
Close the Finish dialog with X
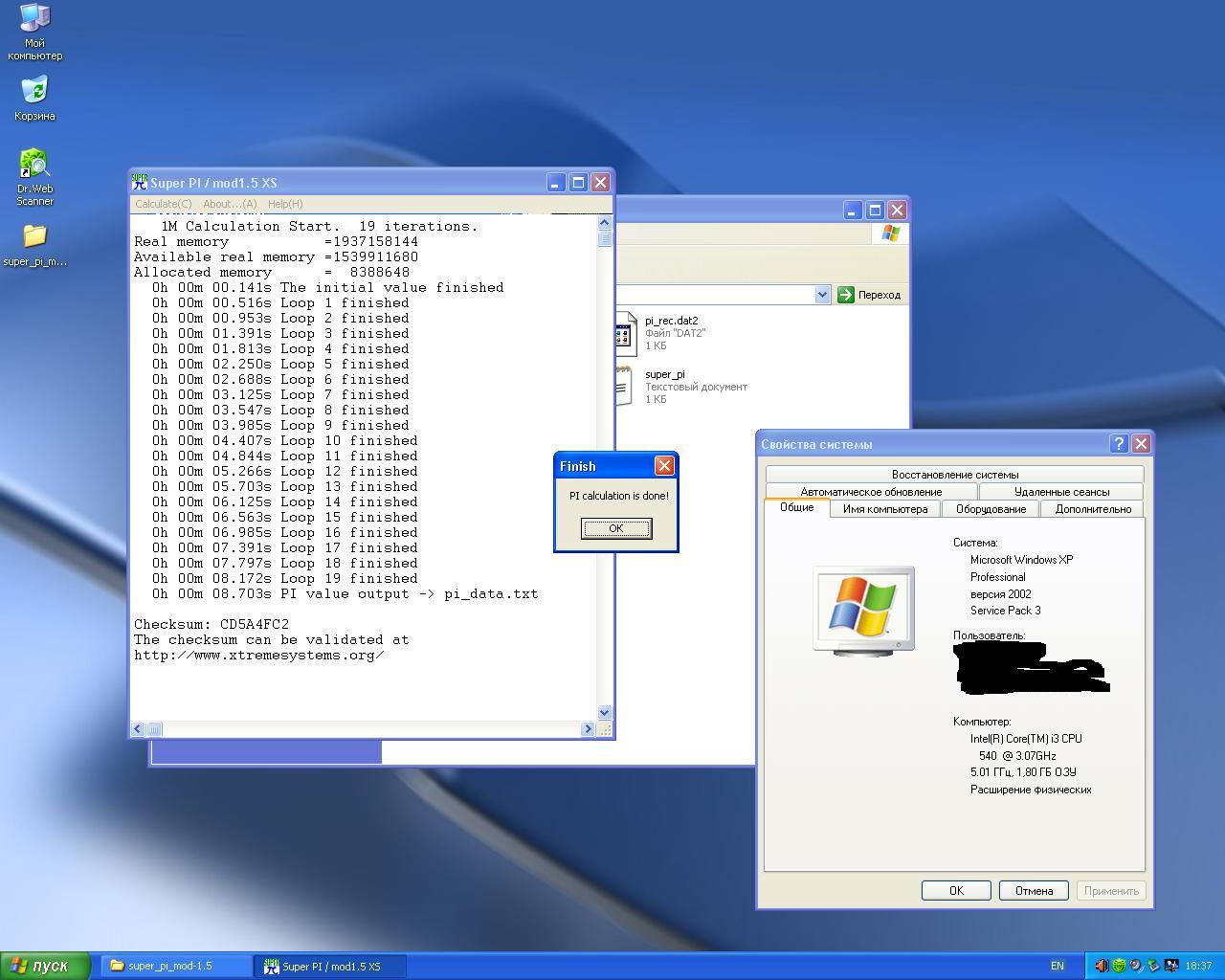pos(664,466)
